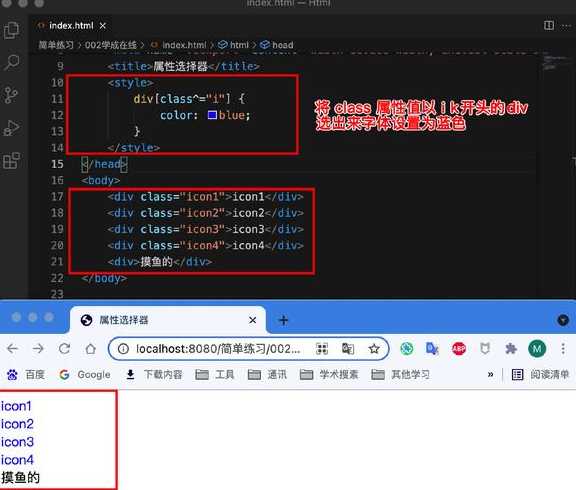576x490 pixels.
Task: Click the class="icon4" code line
Action: pos(206,245)
